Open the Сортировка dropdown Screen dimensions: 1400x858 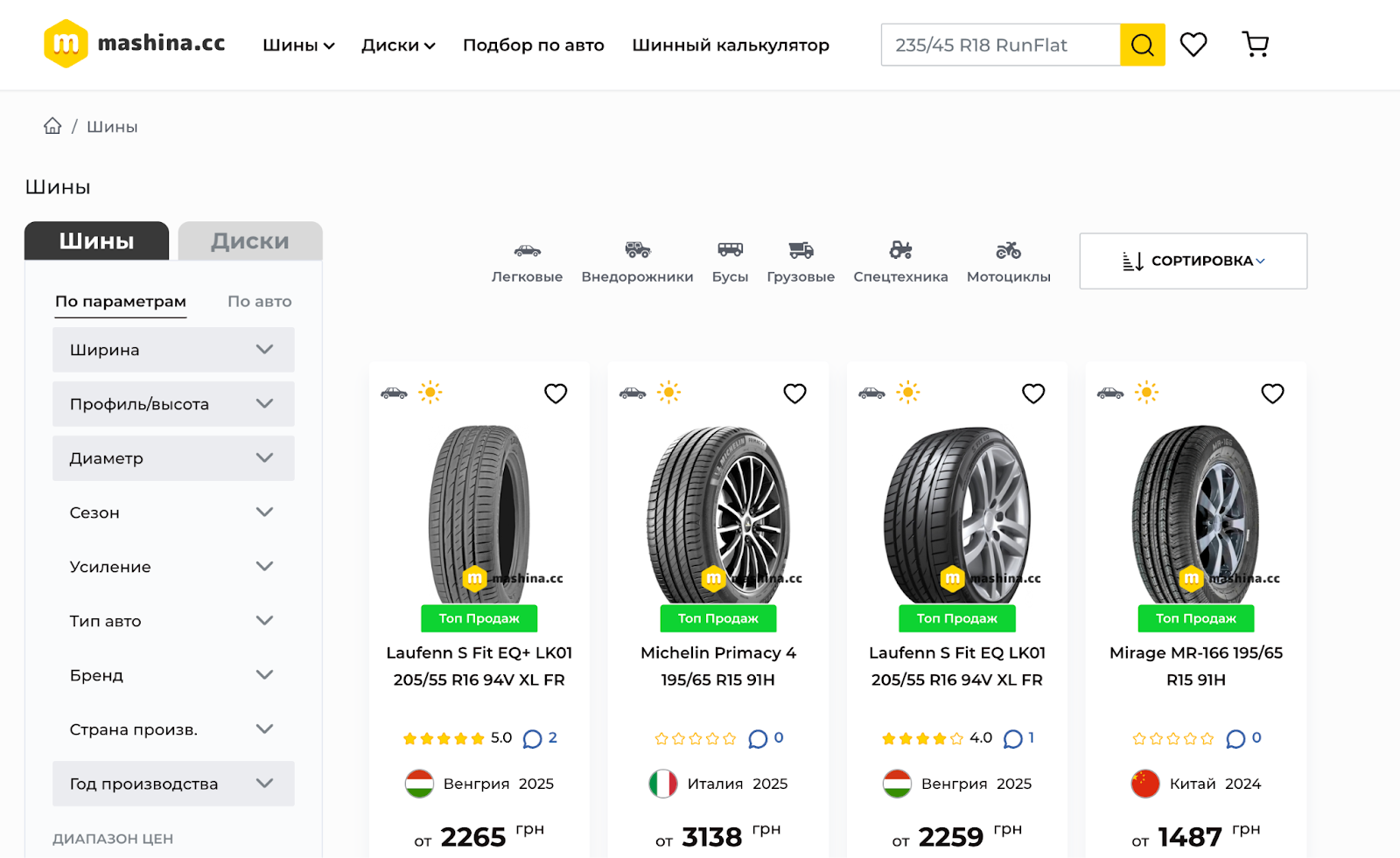tap(1193, 261)
